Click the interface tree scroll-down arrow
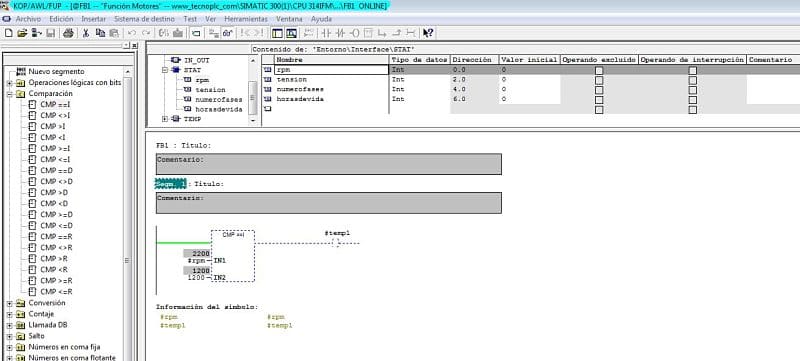800x361 pixels. tap(253, 120)
